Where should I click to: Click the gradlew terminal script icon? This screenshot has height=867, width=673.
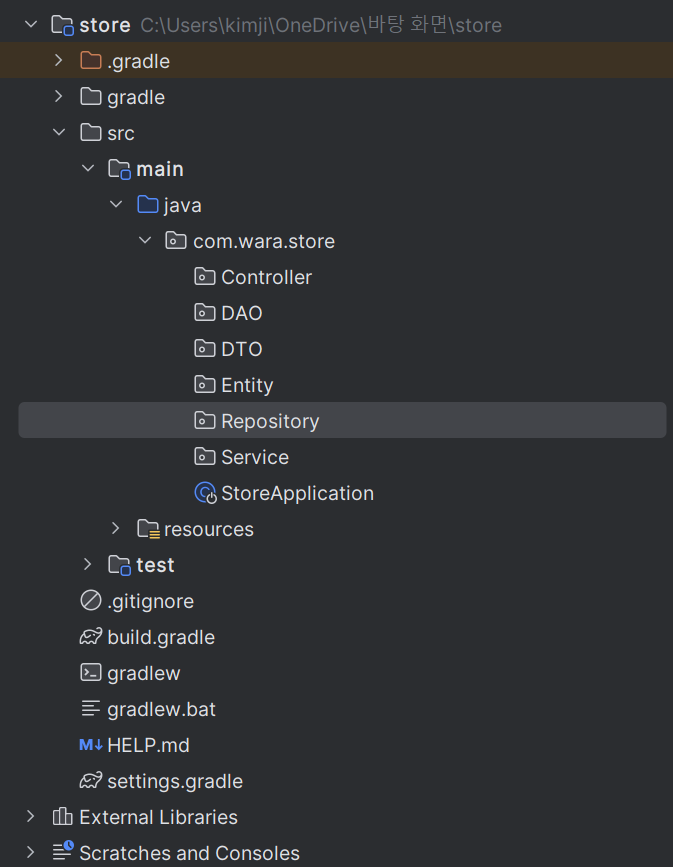click(91, 673)
